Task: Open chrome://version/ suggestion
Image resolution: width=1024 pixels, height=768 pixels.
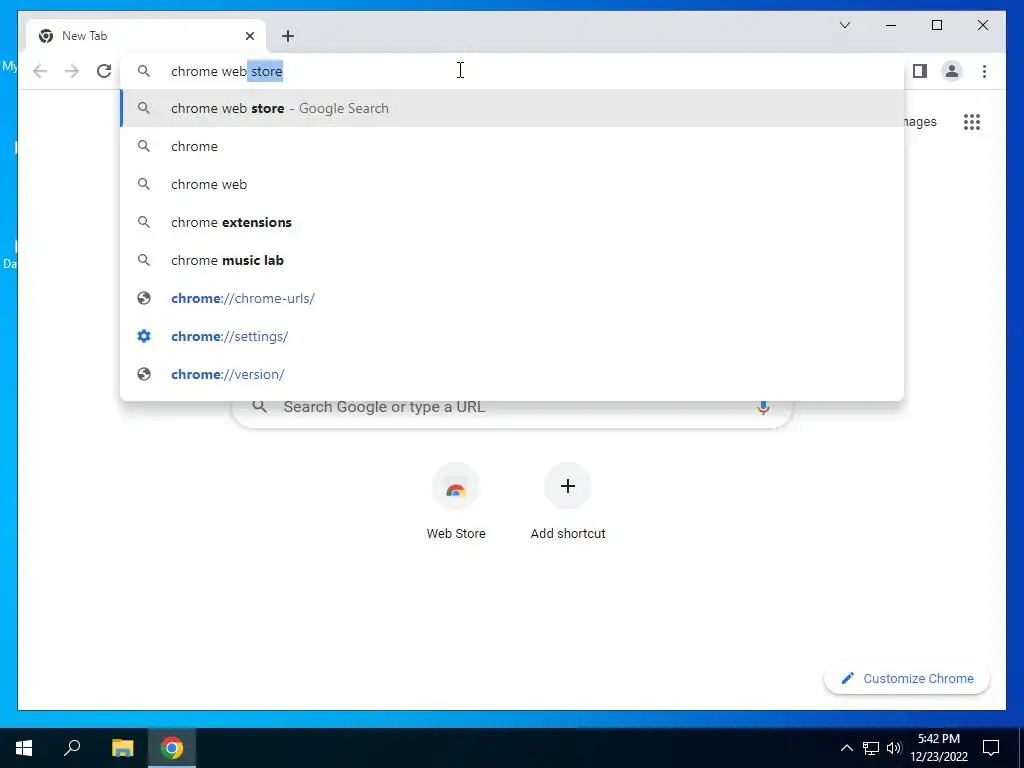Action: click(x=512, y=374)
